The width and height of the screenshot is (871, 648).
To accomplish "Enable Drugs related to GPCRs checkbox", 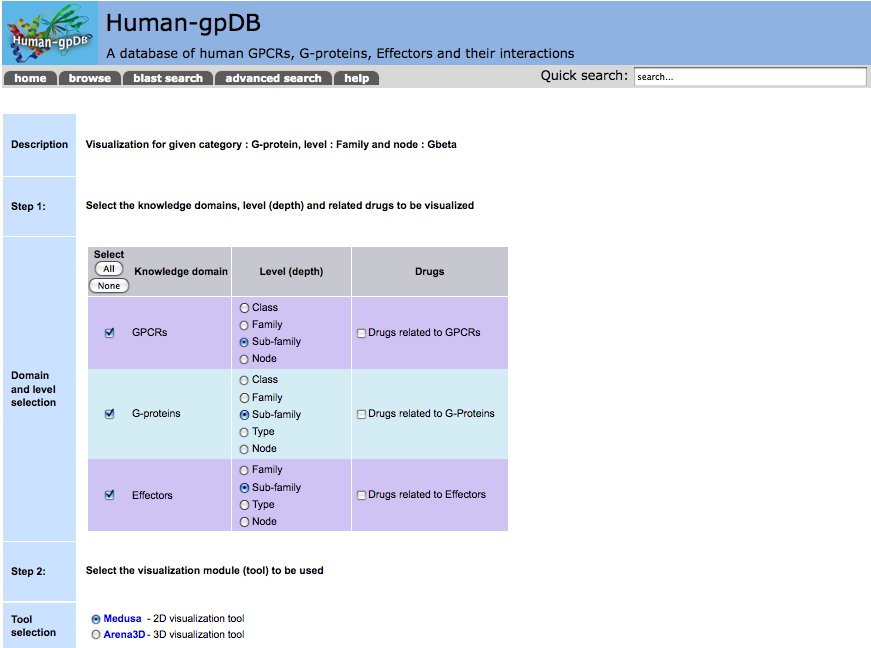I will point(362,333).
